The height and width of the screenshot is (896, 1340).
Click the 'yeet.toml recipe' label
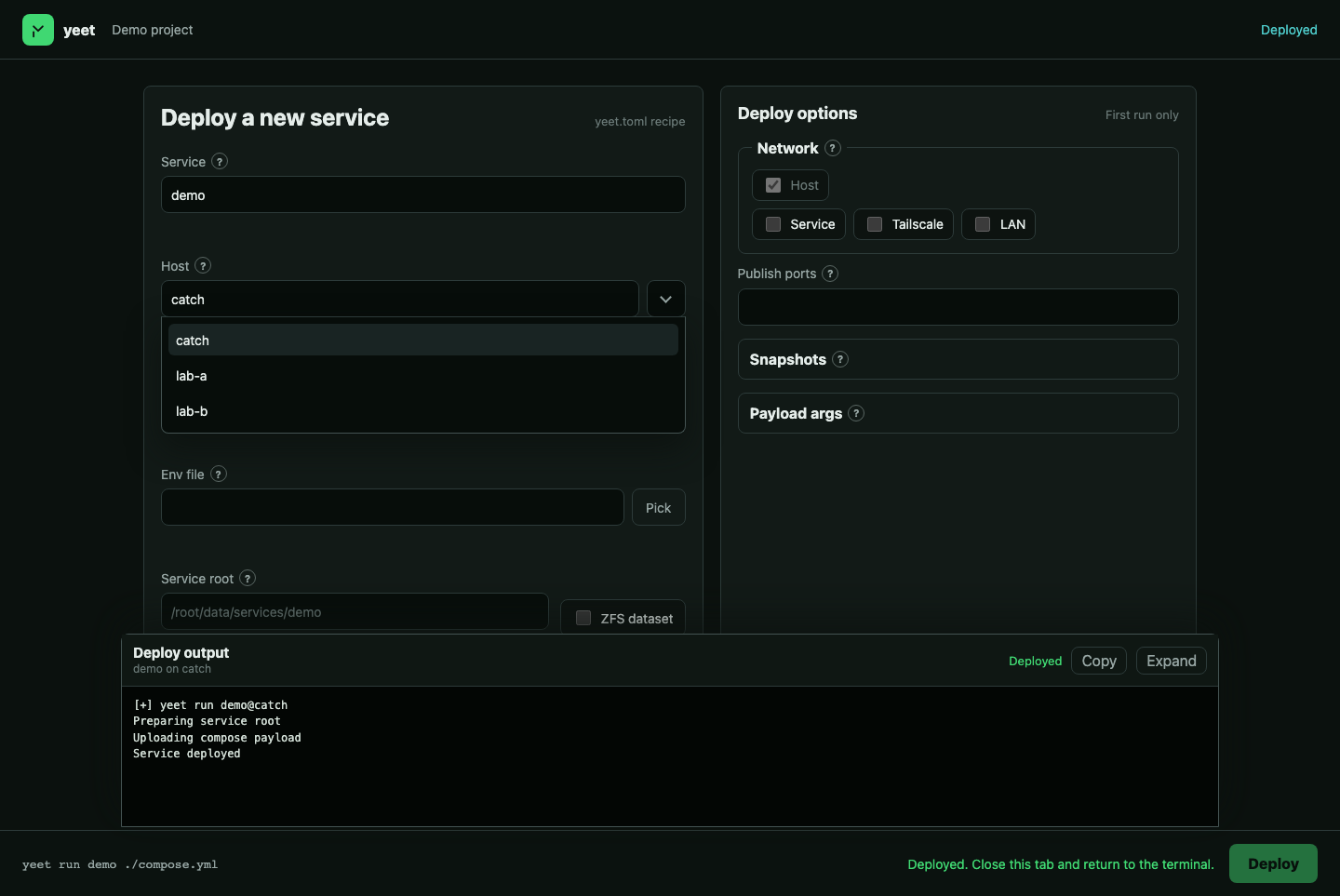640,122
